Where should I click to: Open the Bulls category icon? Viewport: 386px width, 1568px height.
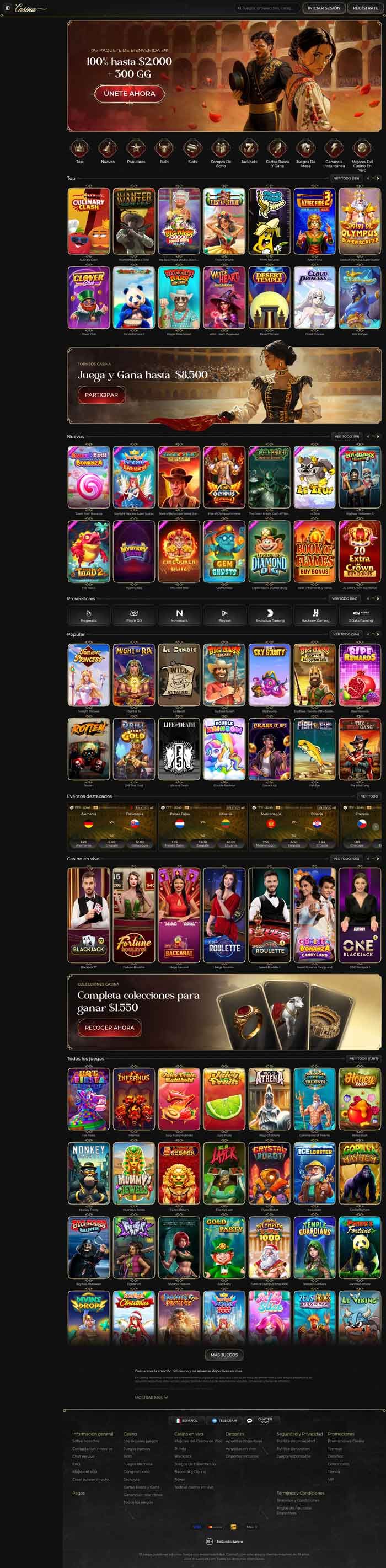[164, 148]
